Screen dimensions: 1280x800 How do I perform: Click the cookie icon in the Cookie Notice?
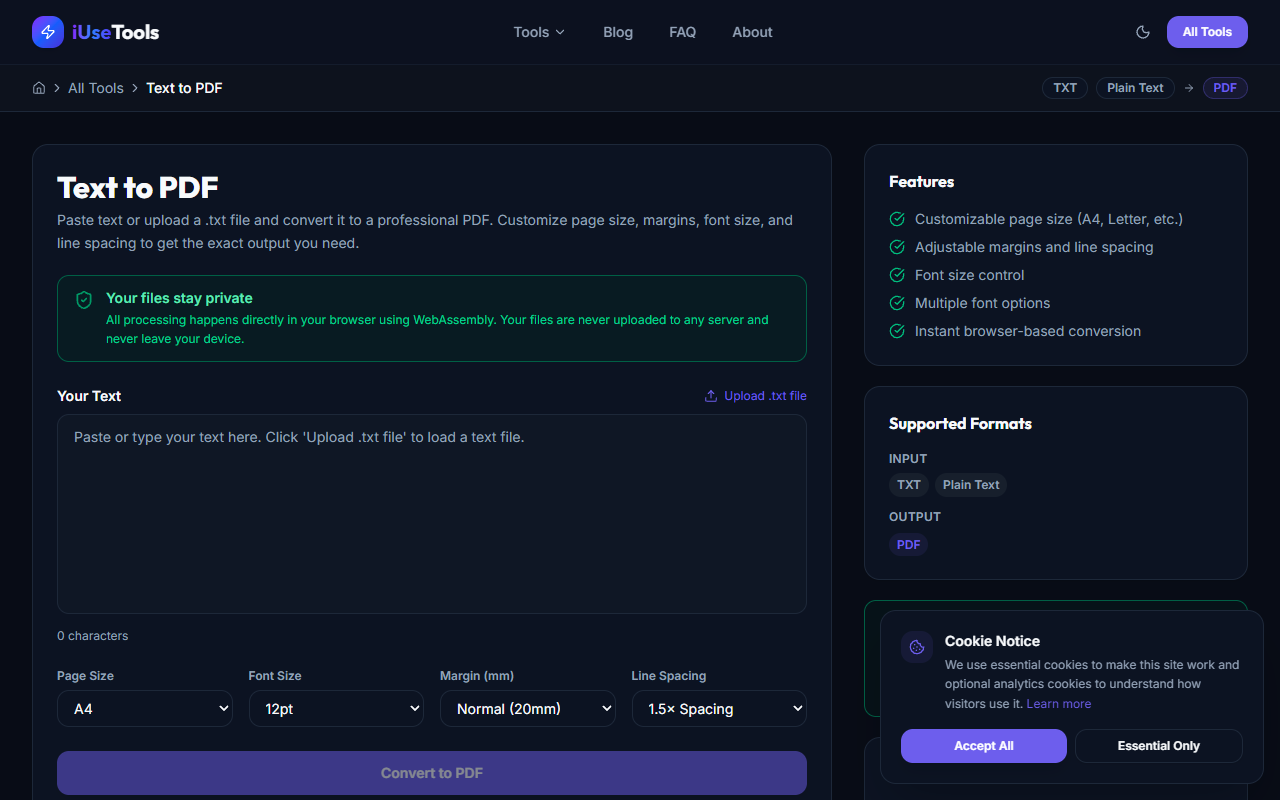[917, 646]
